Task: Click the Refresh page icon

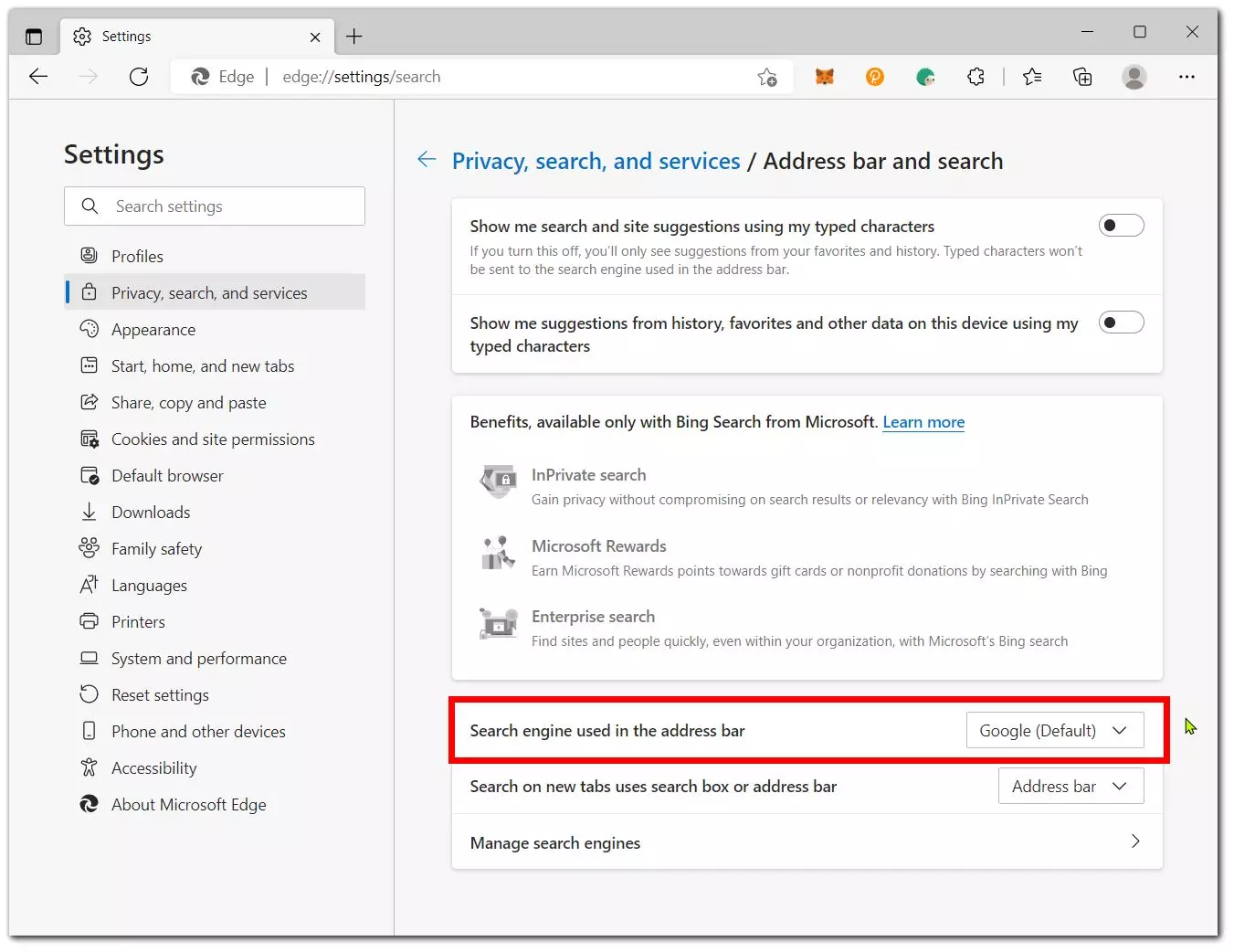Action: (139, 77)
